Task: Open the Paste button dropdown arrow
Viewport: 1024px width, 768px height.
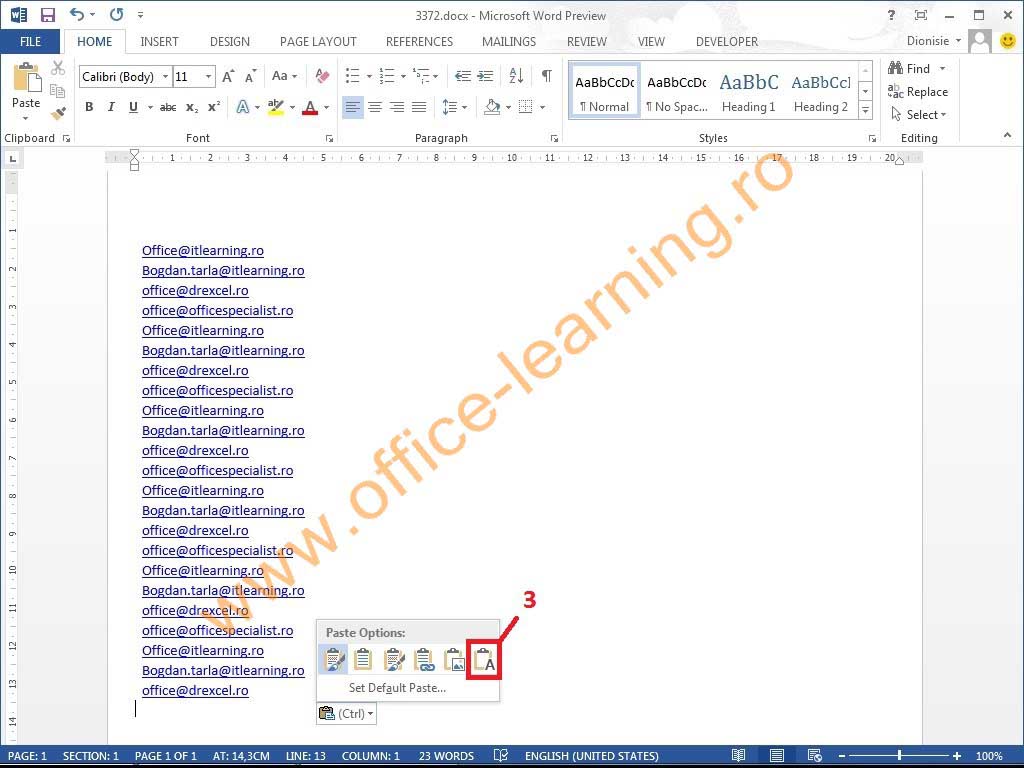Action: click(x=25, y=118)
